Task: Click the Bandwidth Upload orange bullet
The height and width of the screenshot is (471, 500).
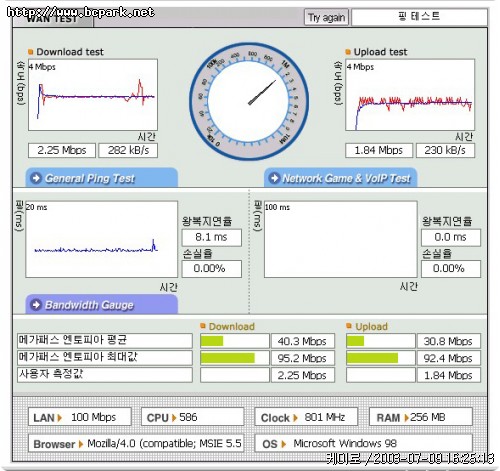Action: tap(349, 326)
